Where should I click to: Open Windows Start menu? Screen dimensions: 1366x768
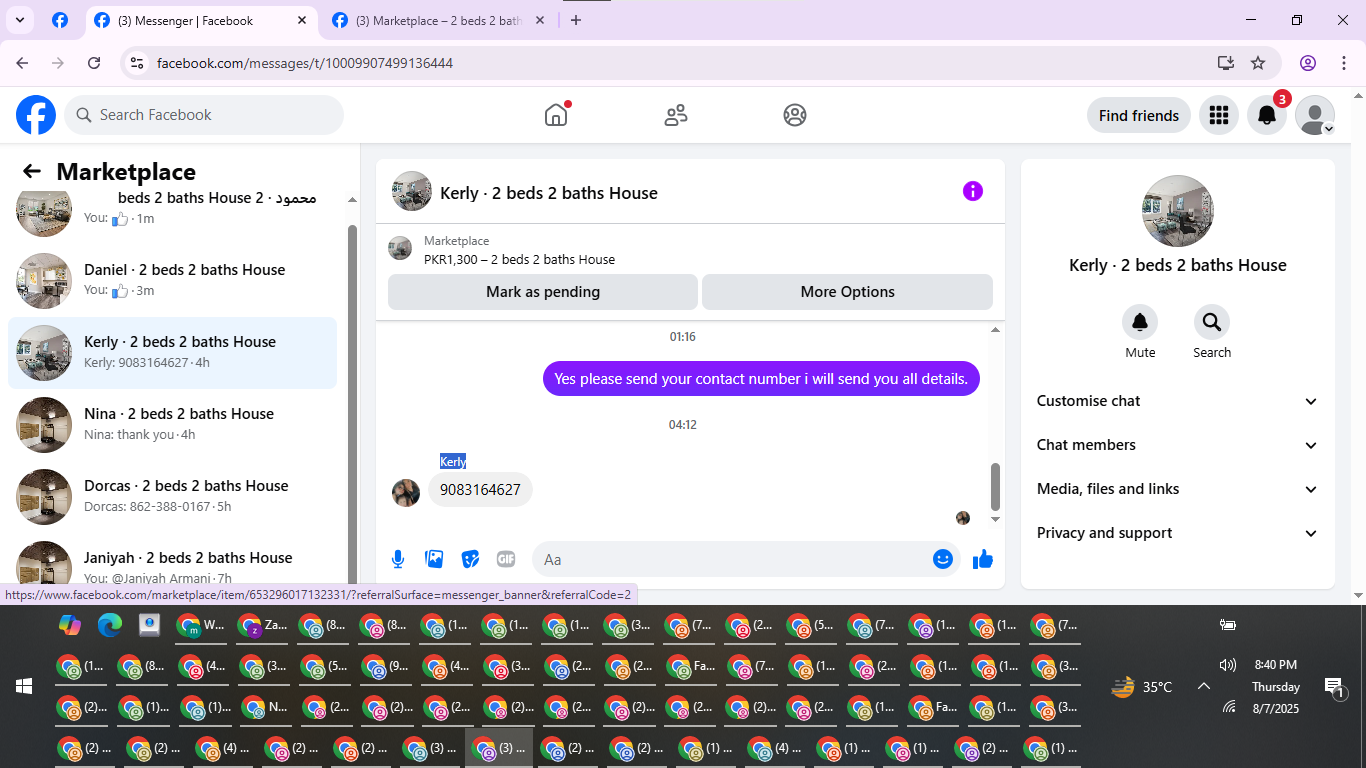(24, 686)
